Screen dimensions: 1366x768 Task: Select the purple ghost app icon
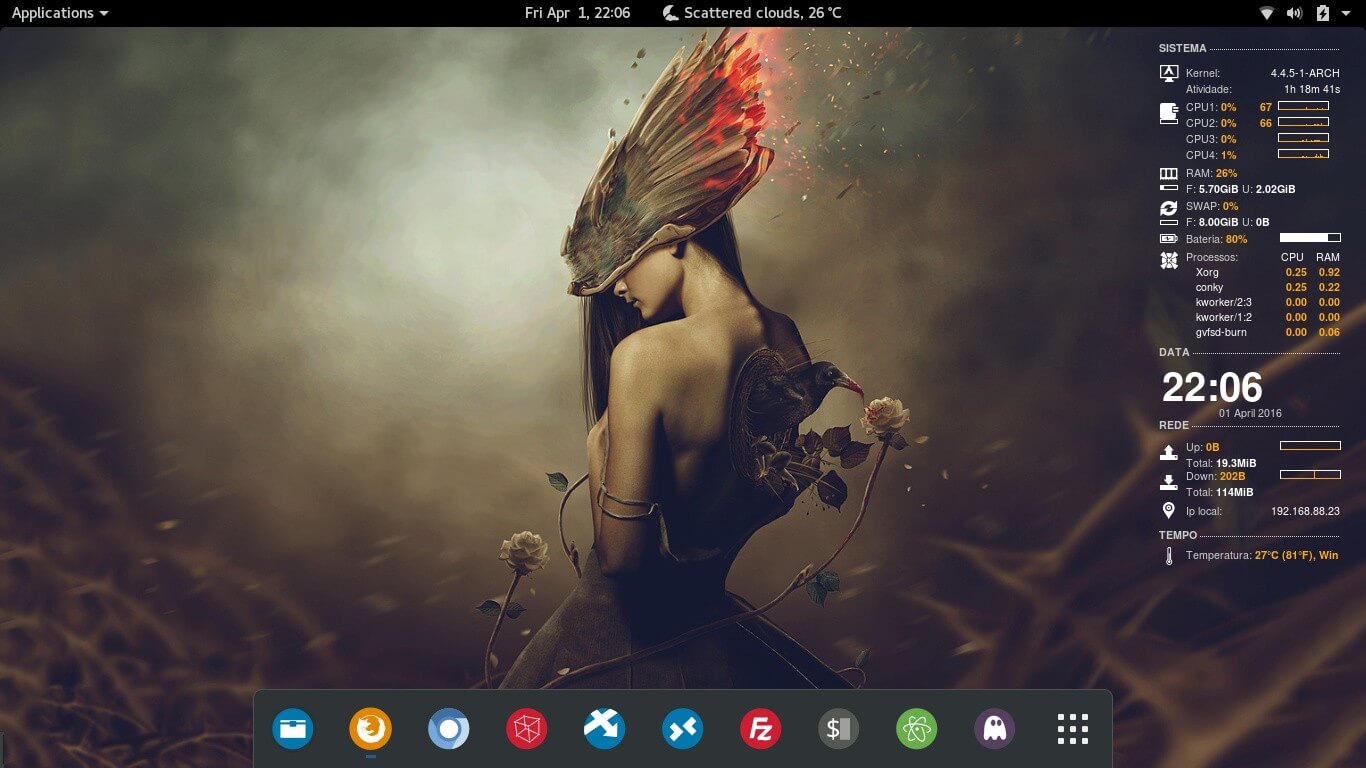[994, 729]
